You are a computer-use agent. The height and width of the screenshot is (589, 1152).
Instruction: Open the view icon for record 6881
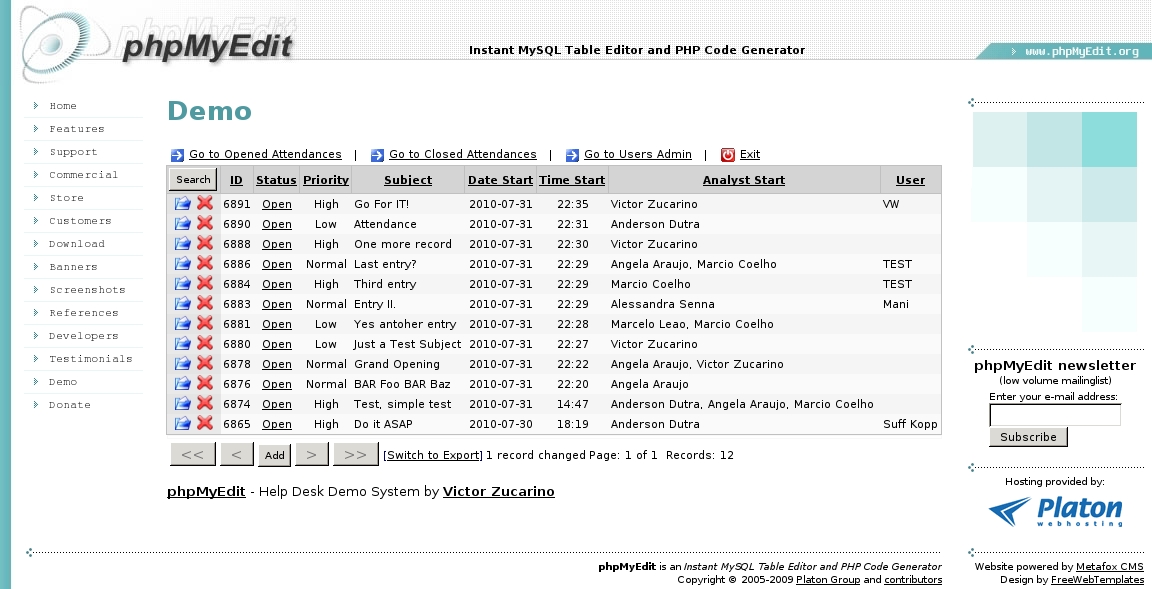tap(183, 323)
